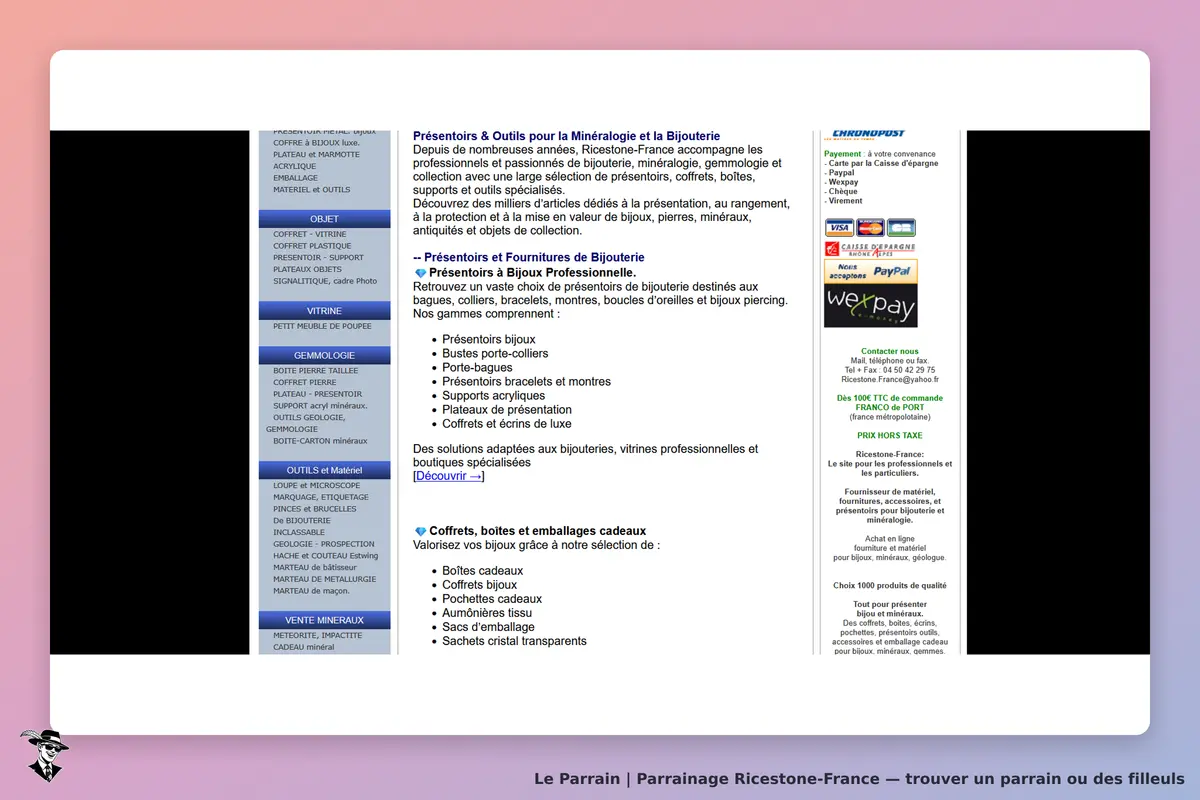Open the OBJET menu header
This screenshot has width=1200, height=800.
[x=324, y=219]
